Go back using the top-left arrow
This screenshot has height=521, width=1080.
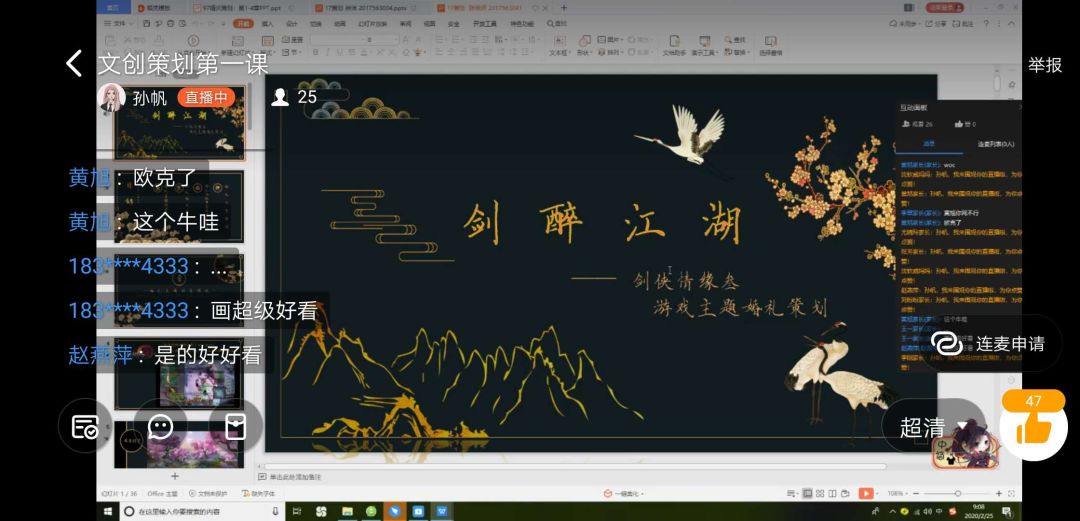(74, 64)
